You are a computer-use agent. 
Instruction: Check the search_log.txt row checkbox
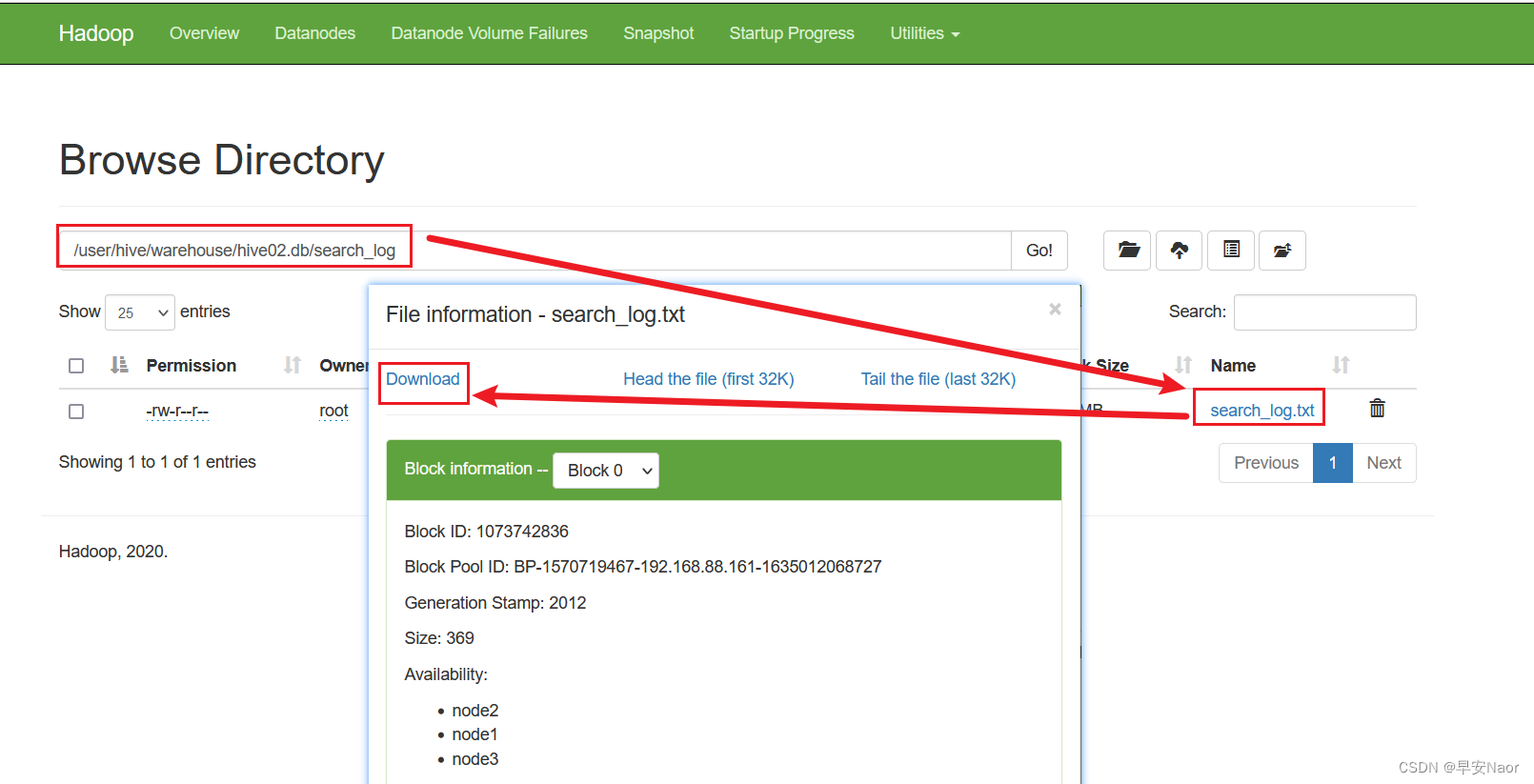(x=76, y=412)
